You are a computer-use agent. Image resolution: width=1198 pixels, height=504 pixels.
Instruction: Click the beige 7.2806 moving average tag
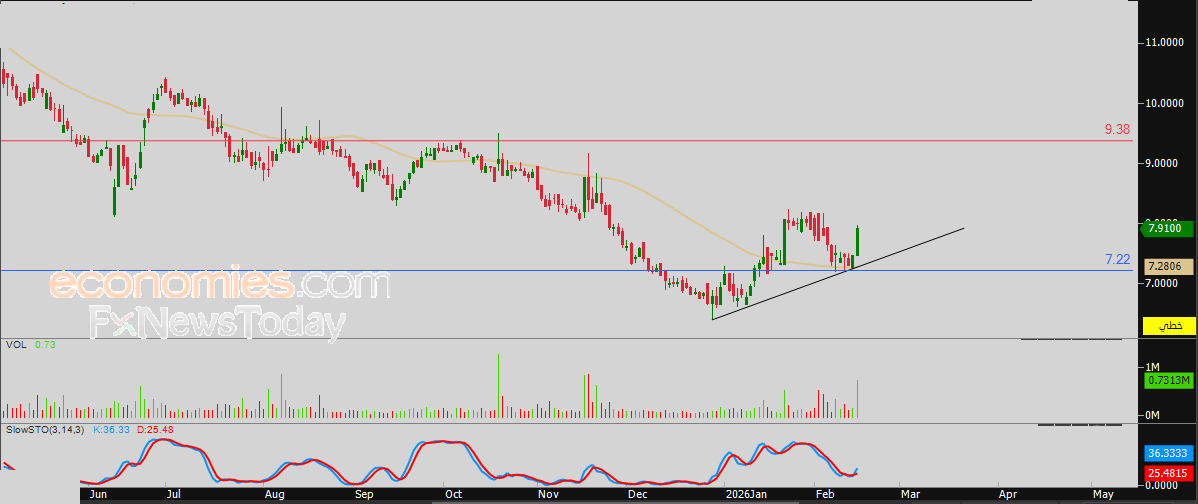(x=1166, y=267)
